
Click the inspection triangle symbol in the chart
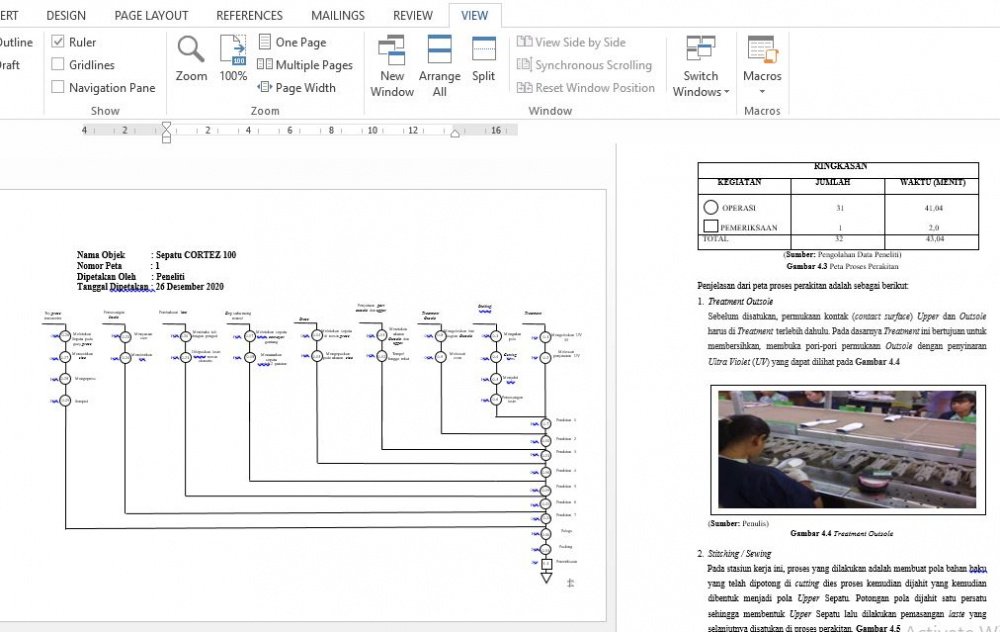click(547, 578)
